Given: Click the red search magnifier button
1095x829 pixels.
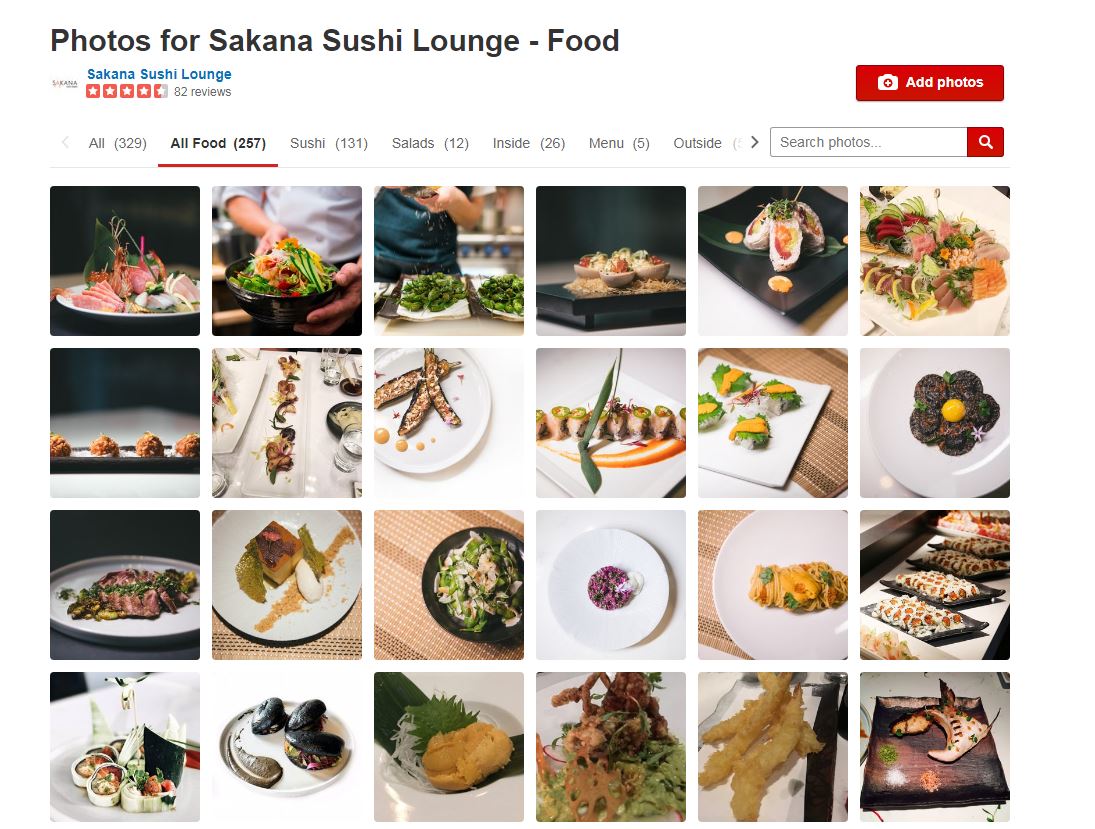Looking at the screenshot, I should pos(985,142).
